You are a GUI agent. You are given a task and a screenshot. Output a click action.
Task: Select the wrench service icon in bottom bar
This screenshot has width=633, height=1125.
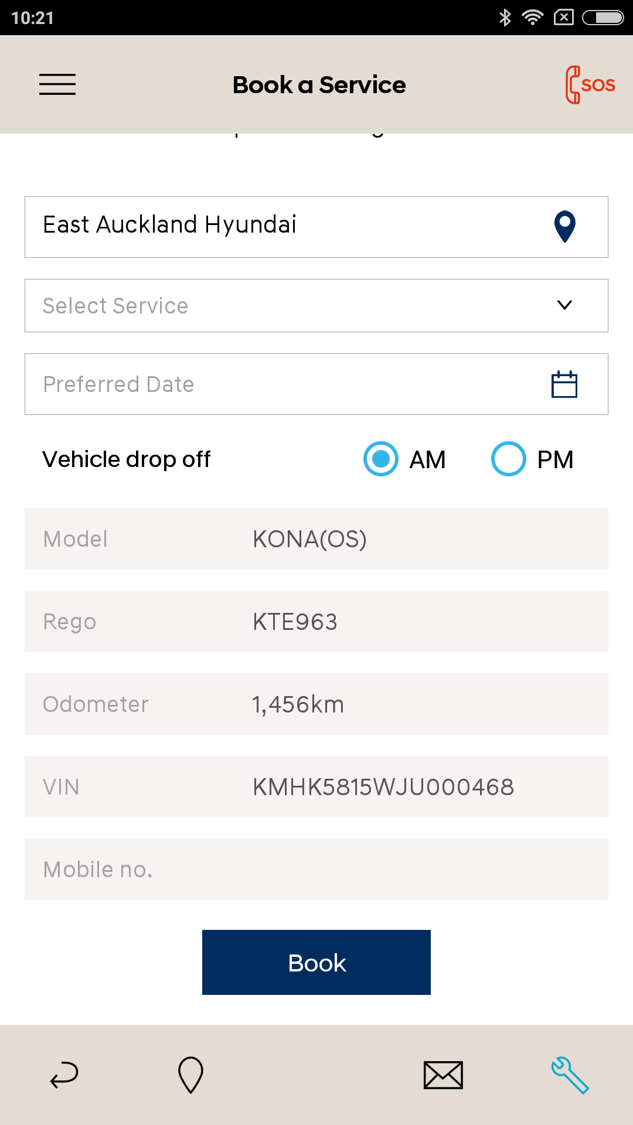pyautogui.click(x=570, y=1075)
